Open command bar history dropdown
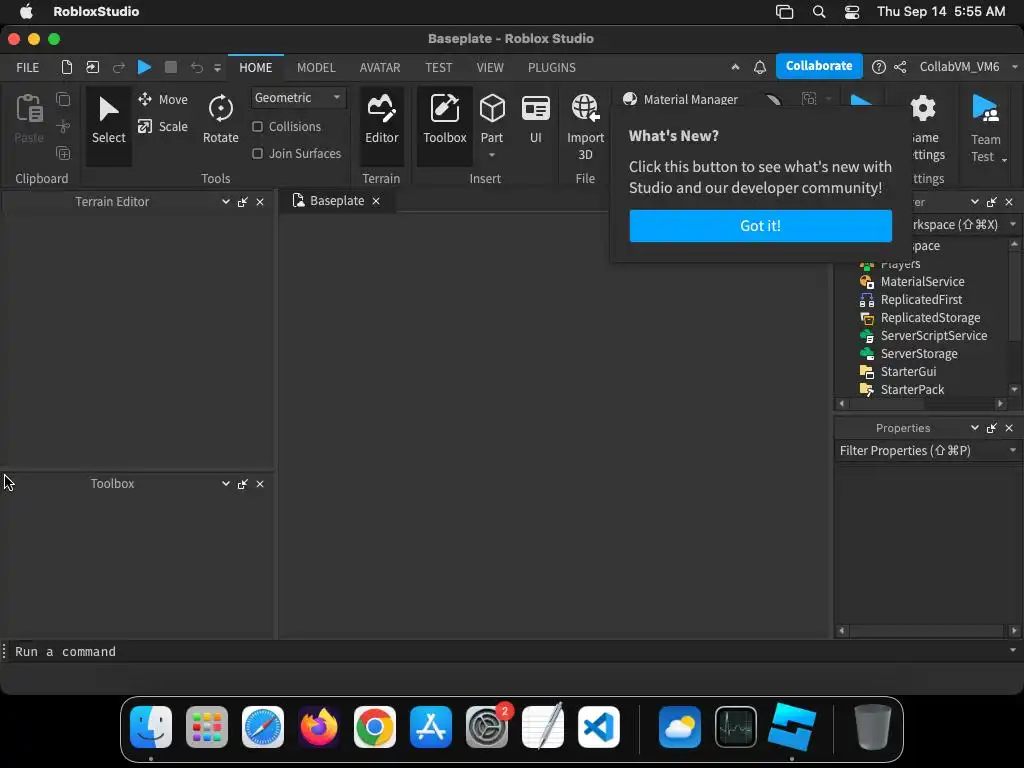This screenshot has height=768, width=1024. (x=1013, y=650)
